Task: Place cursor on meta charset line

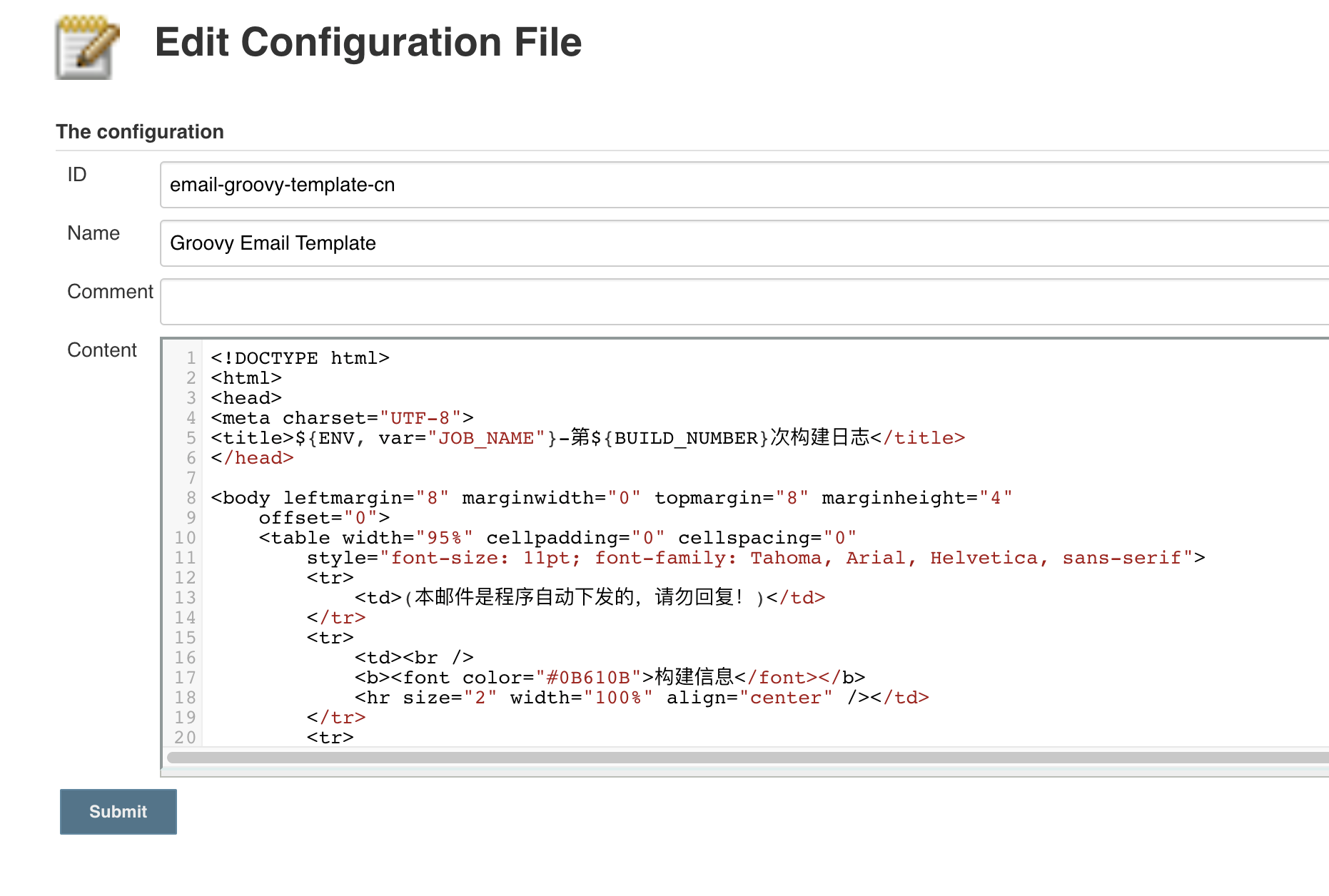Action: click(x=342, y=418)
